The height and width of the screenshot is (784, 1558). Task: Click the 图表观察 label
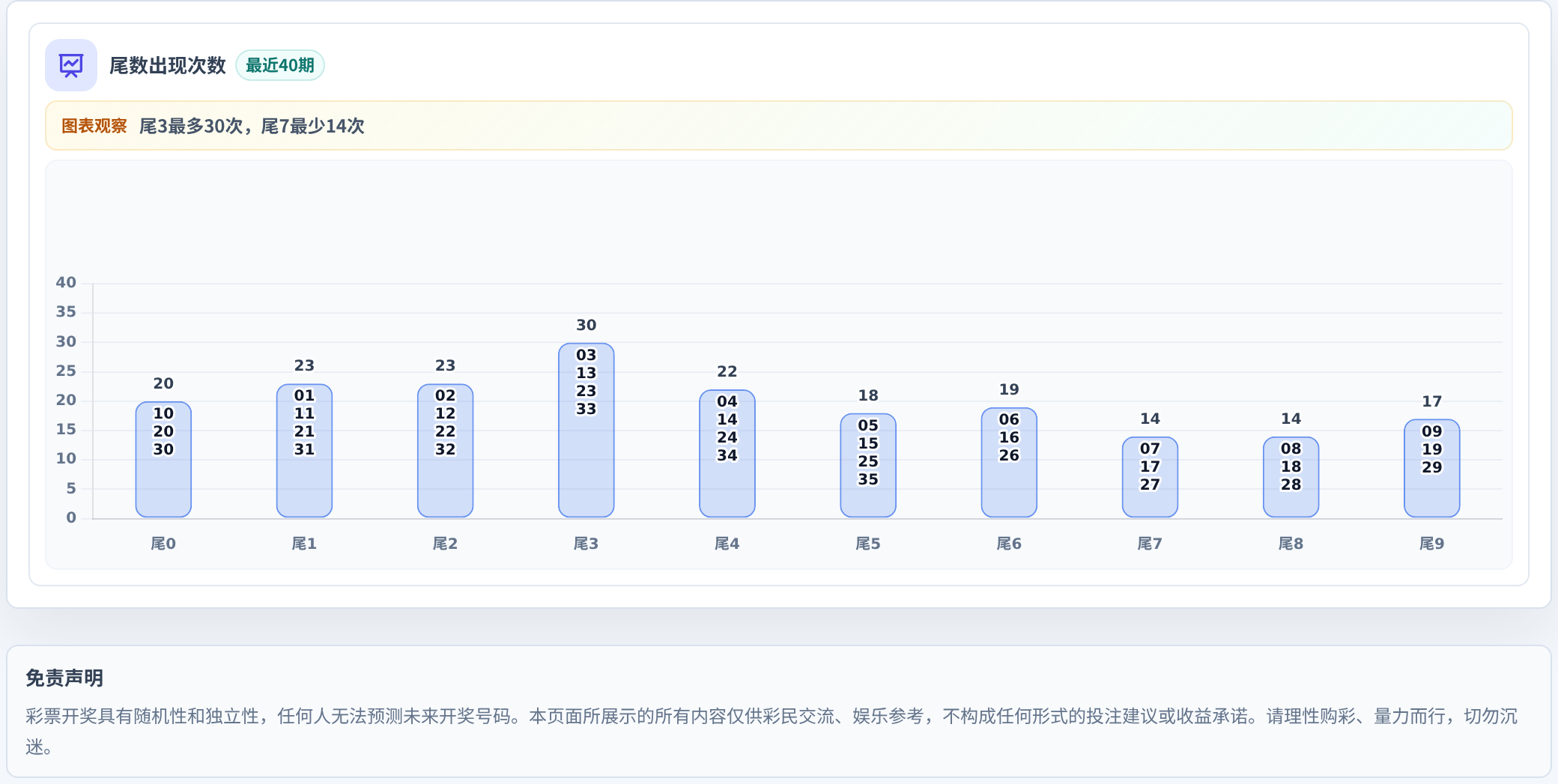(x=94, y=126)
